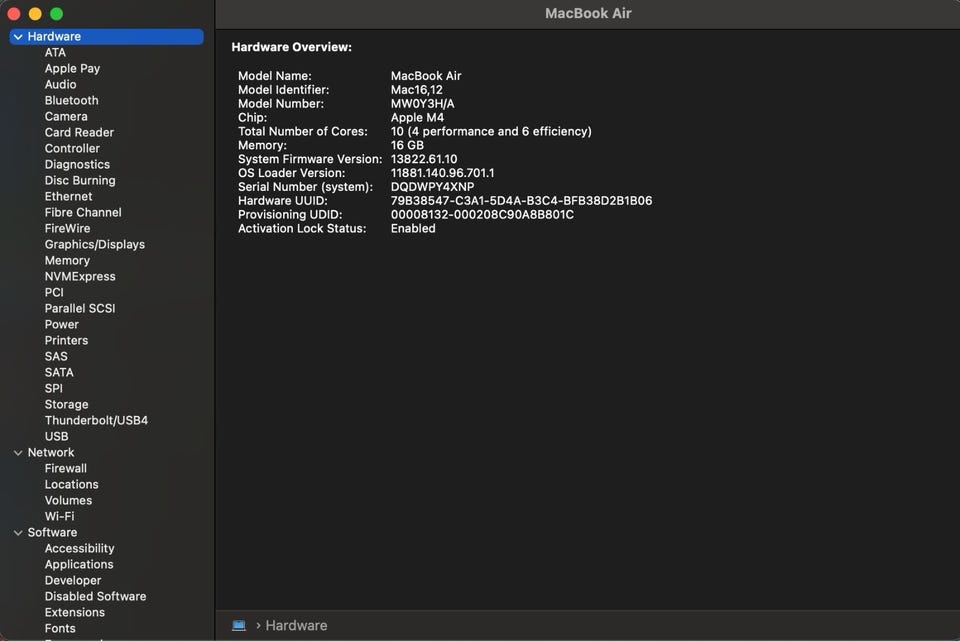Click serial number DQDWPY4XNP
Screen dimensions: 960x641
[x=432, y=187]
